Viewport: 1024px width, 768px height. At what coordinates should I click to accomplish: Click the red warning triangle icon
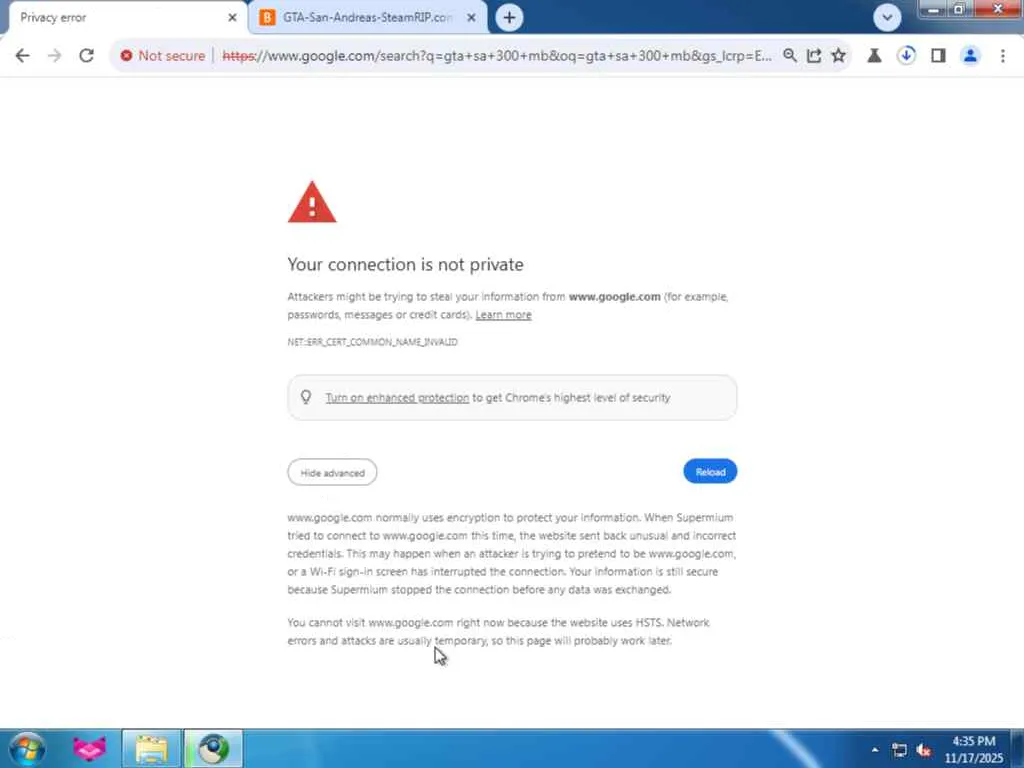[312, 202]
